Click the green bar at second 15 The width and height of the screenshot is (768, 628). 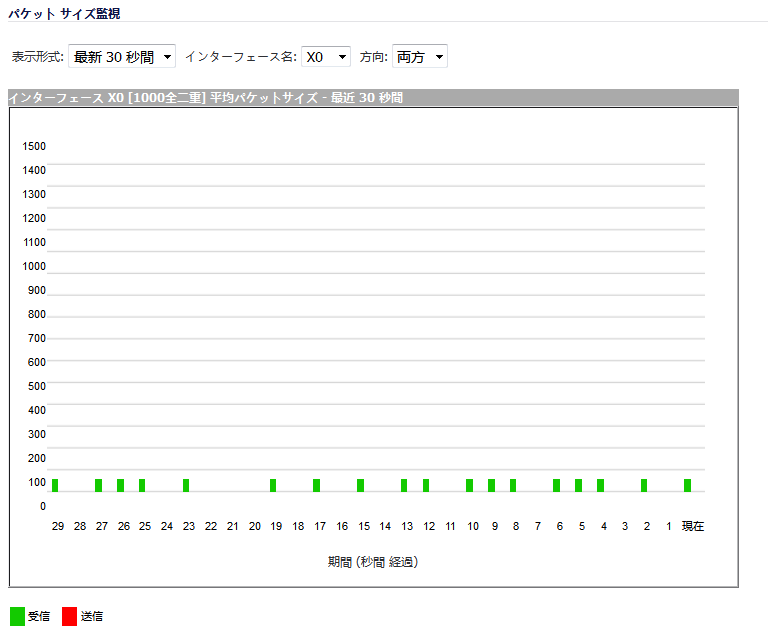click(360, 485)
